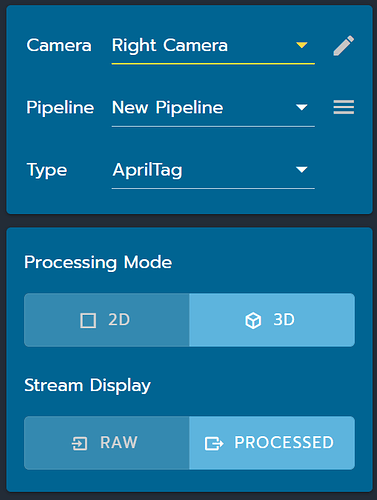The height and width of the screenshot is (500, 377).
Task: Toggle the RAW stream display
Action: coord(107,443)
